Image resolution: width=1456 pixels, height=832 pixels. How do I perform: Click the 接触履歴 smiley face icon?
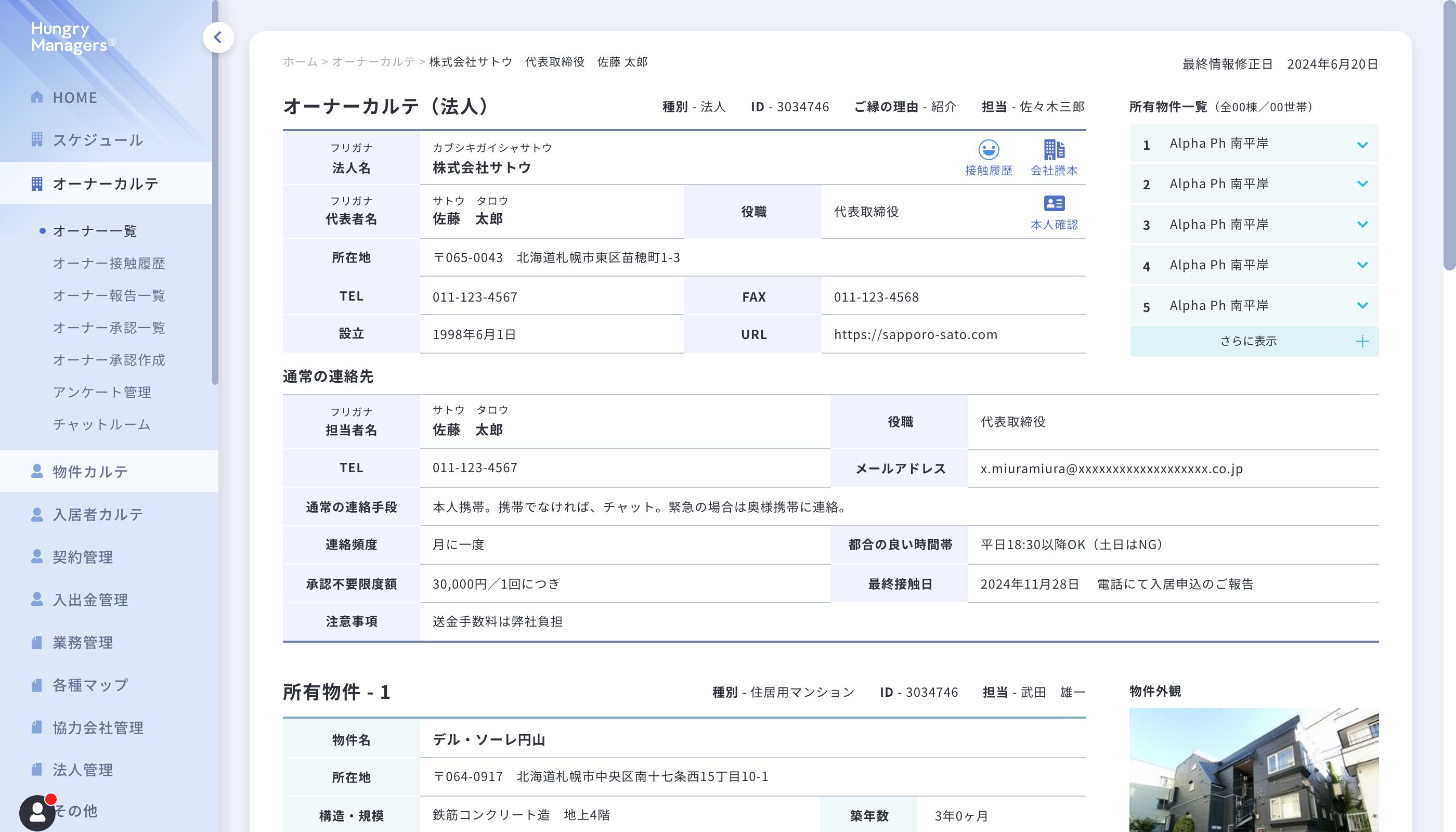click(988, 150)
